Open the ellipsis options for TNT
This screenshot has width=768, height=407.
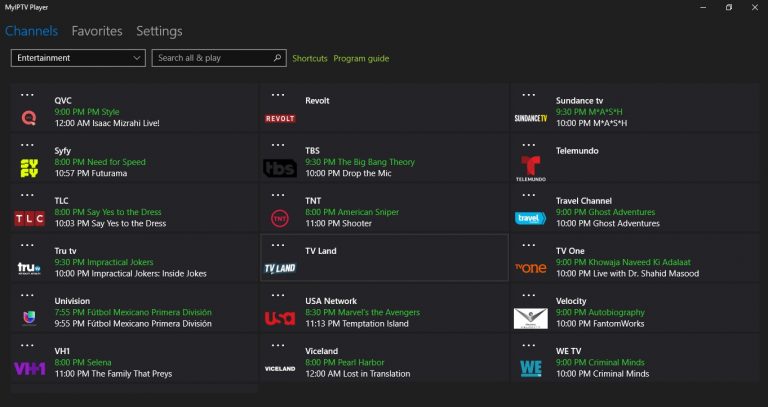pyautogui.click(x=278, y=195)
